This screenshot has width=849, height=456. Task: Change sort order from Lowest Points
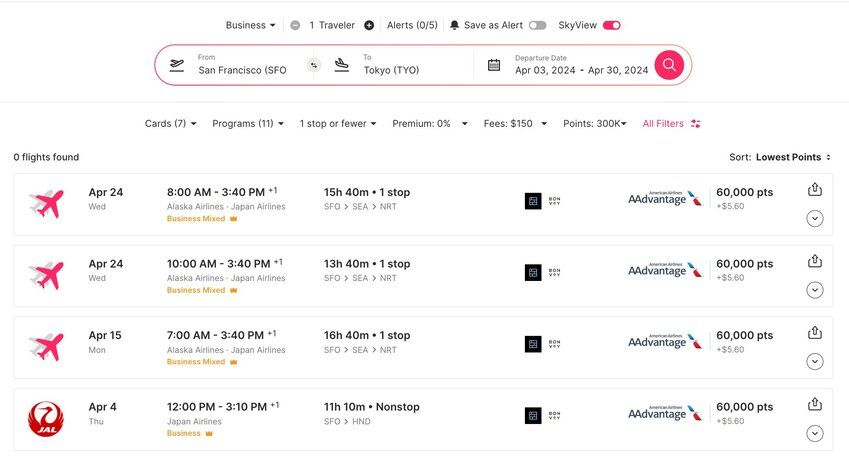(793, 157)
